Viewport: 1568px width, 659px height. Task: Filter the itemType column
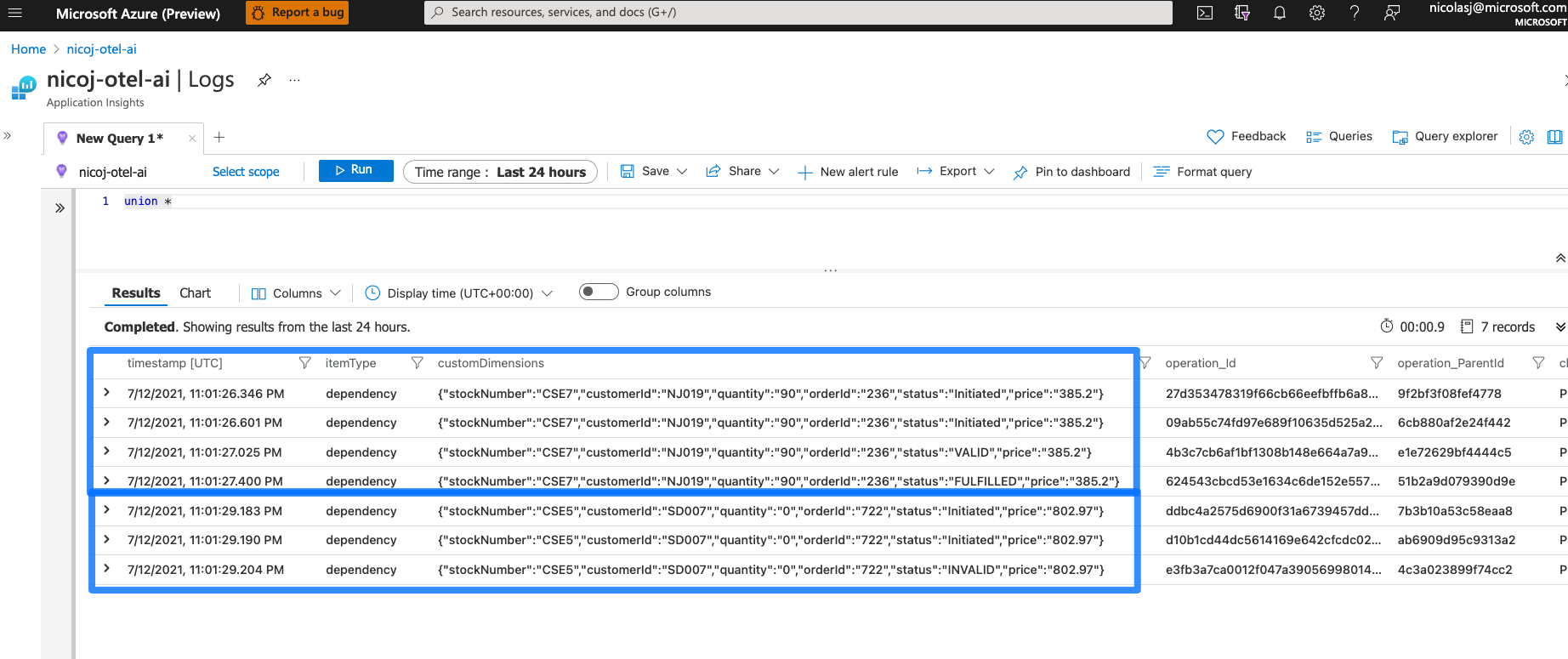pos(417,363)
